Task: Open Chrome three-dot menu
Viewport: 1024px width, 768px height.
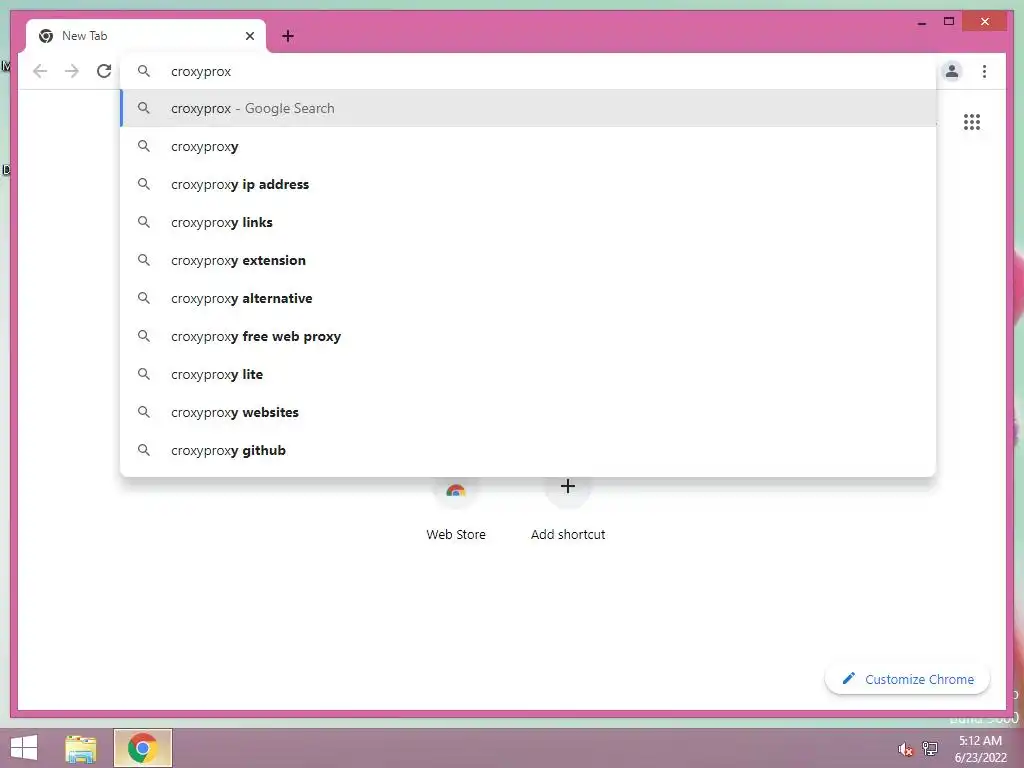Action: [984, 71]
